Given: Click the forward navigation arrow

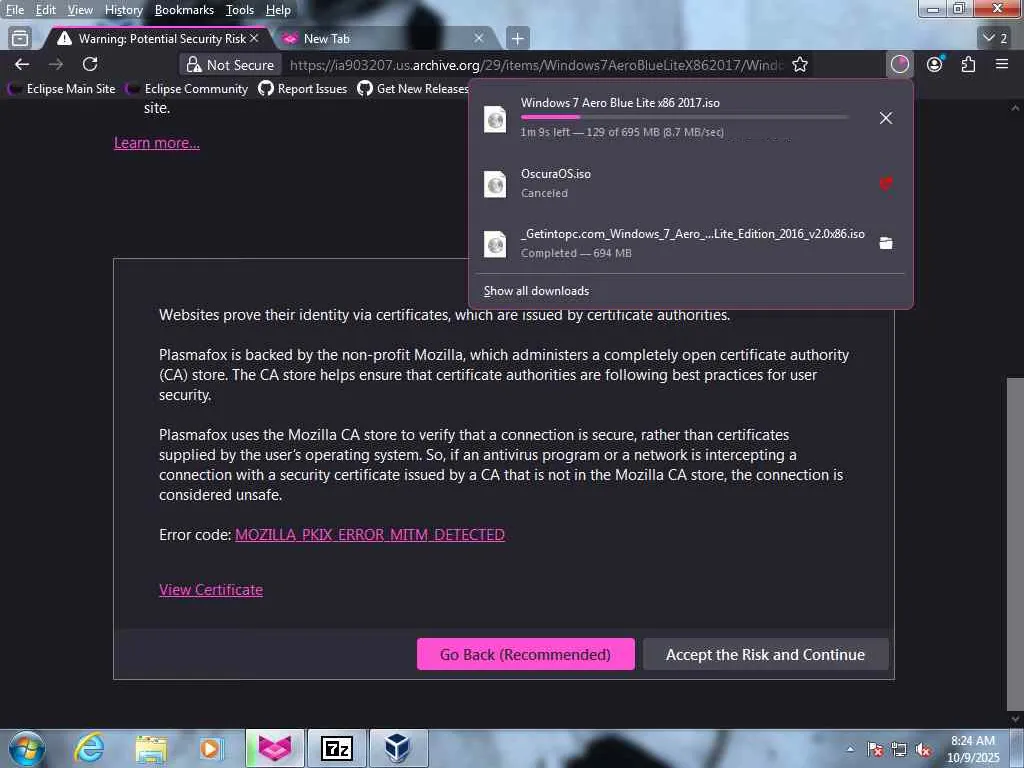Looking at the screenshot, I should [x=56, y=64].
